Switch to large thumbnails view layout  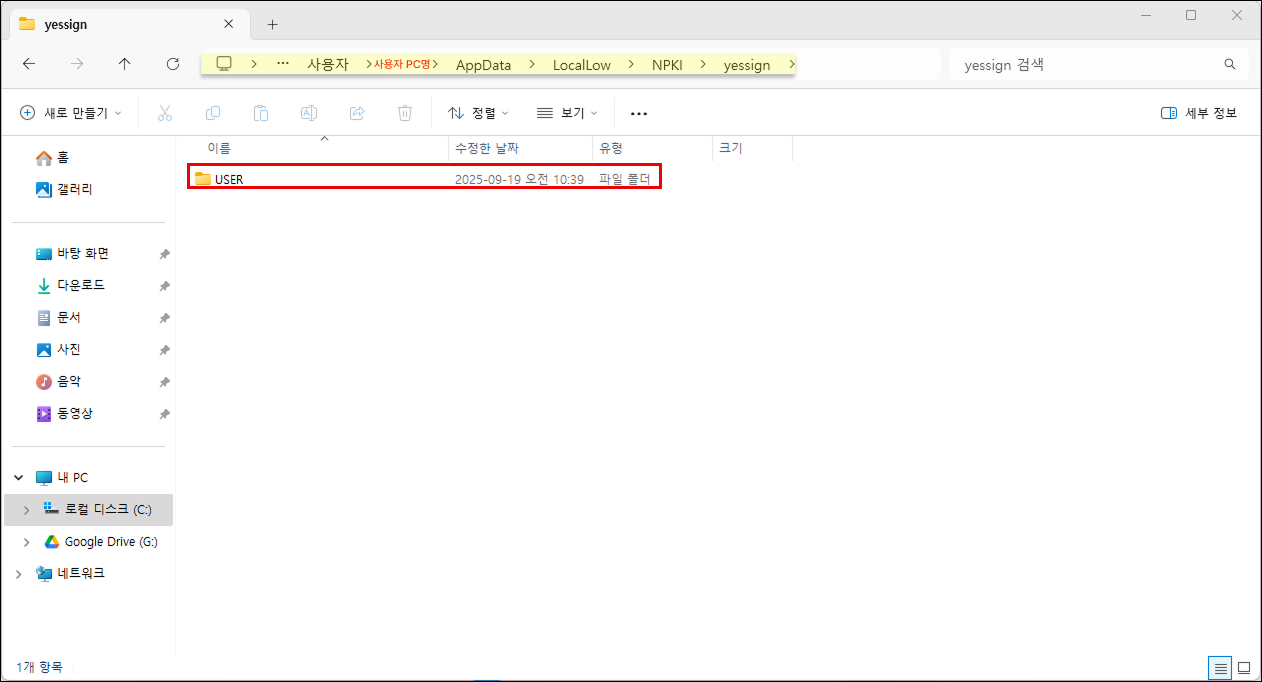click(x=1244, y=667)
